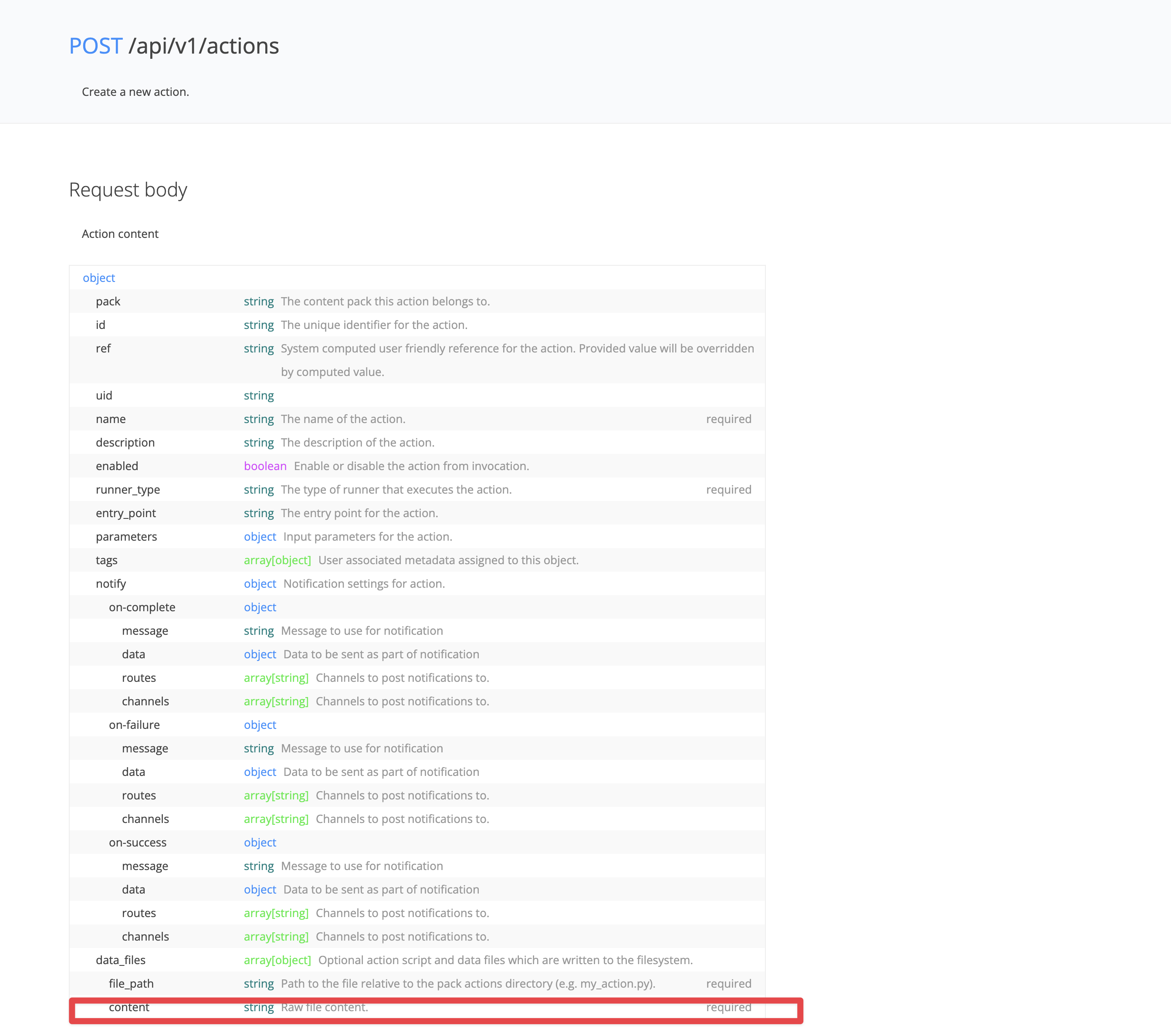
Task: Select the 'data_files' property name
Action: 120,960
